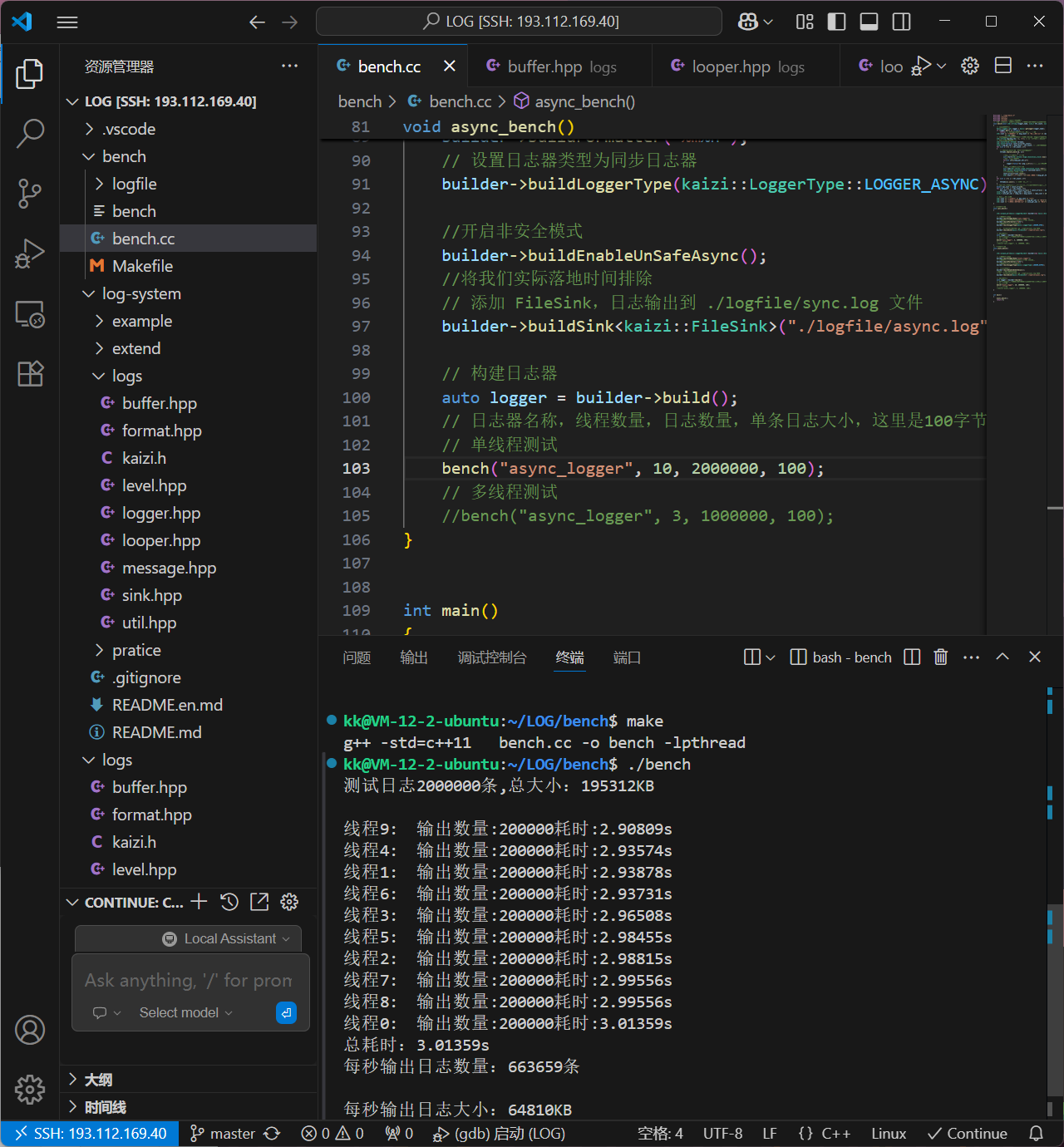Open Source Control view in activity bar
The width and height of the screenshot is (1064, 1147).
[30, 193]
